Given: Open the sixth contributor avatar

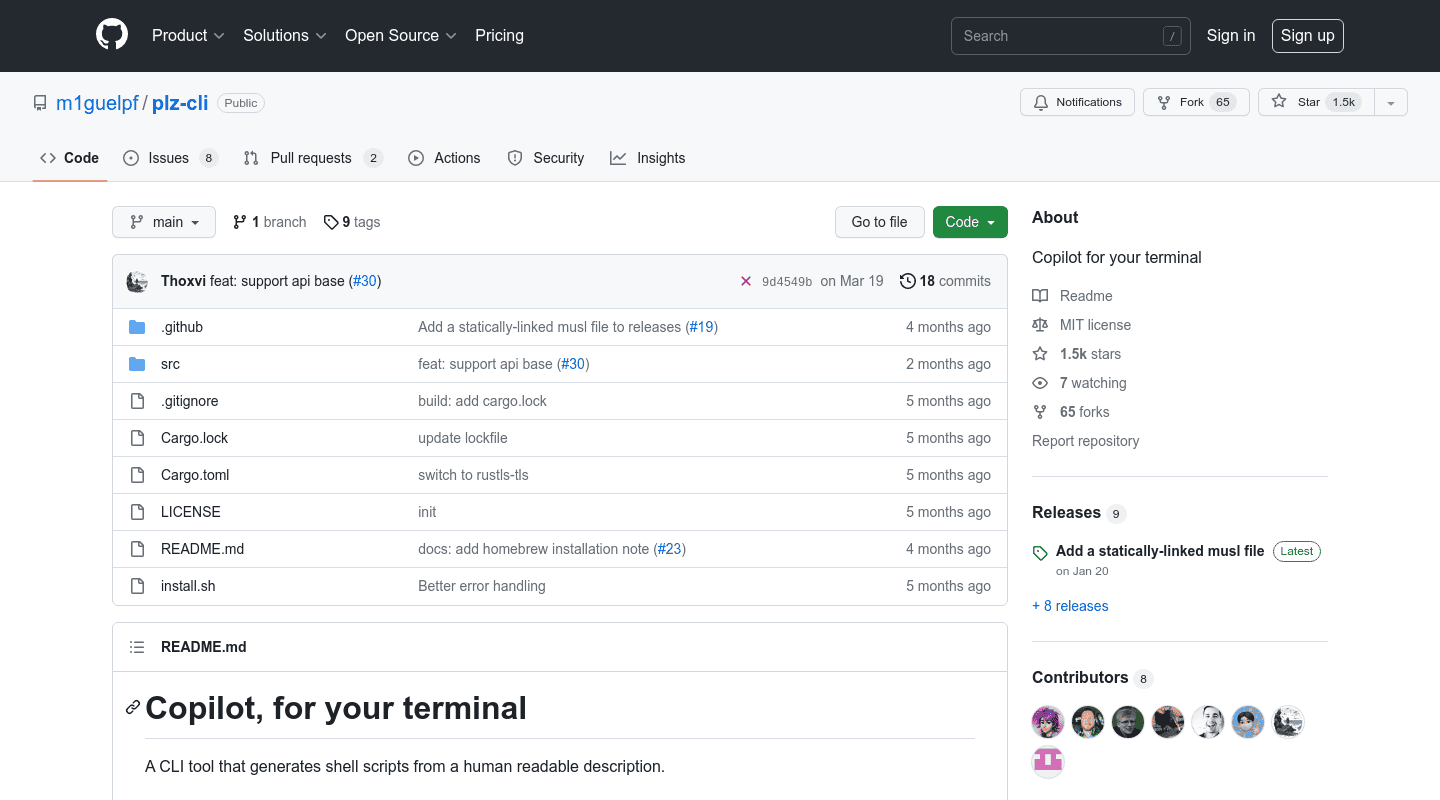Looking at the screenshot, I should 1248,722.
